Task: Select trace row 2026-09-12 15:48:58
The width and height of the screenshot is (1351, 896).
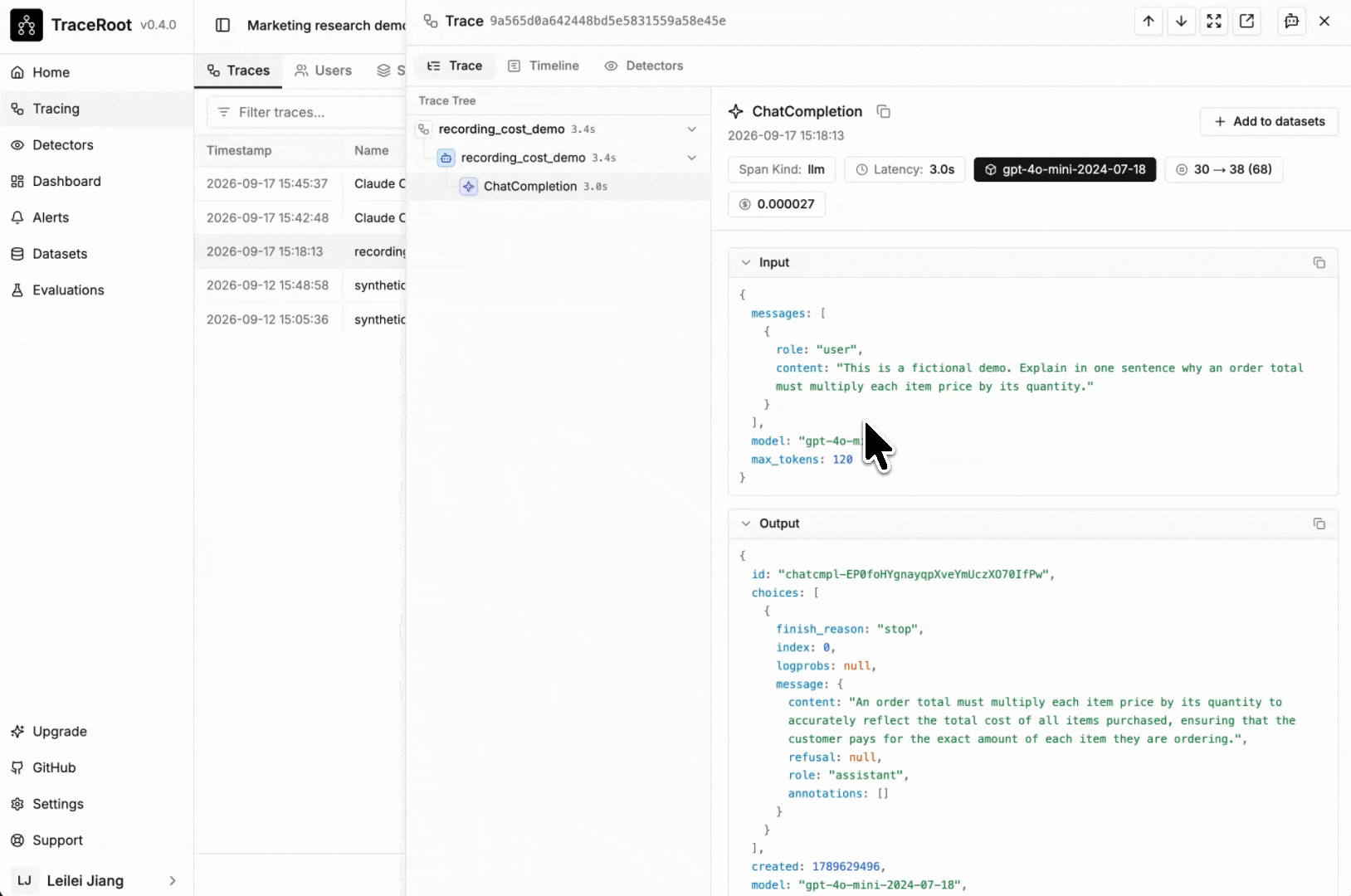Action: click(300, 285)
